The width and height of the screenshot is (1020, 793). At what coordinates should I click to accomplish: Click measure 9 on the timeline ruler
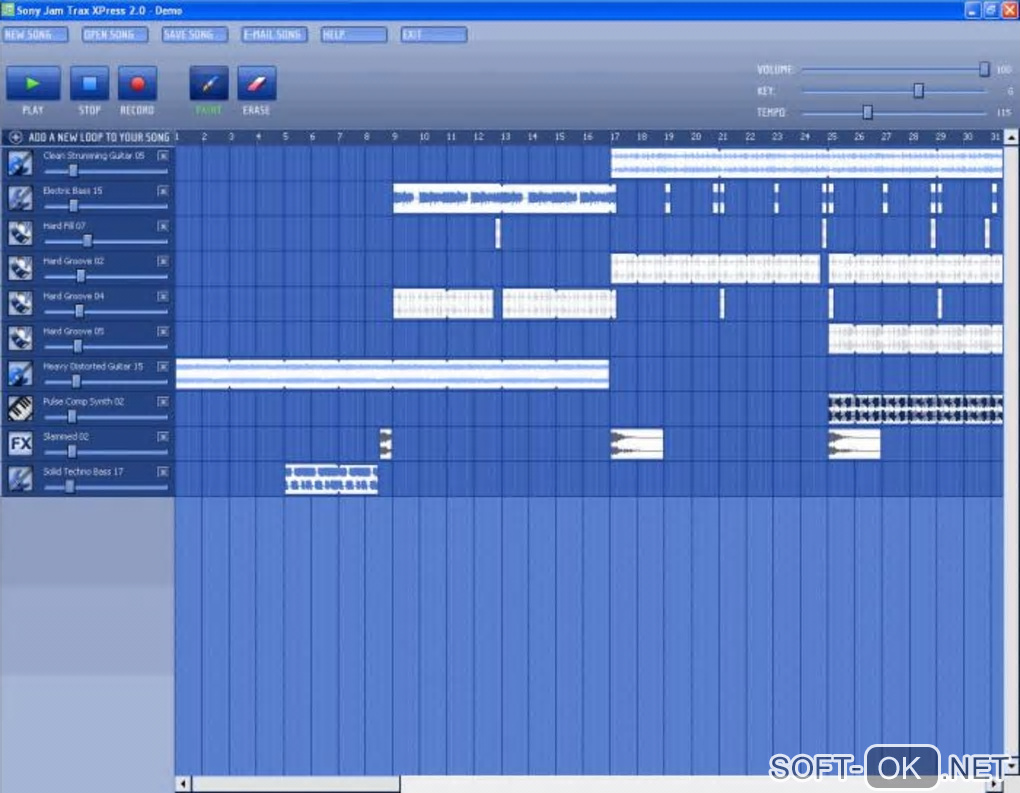(395, 137)
